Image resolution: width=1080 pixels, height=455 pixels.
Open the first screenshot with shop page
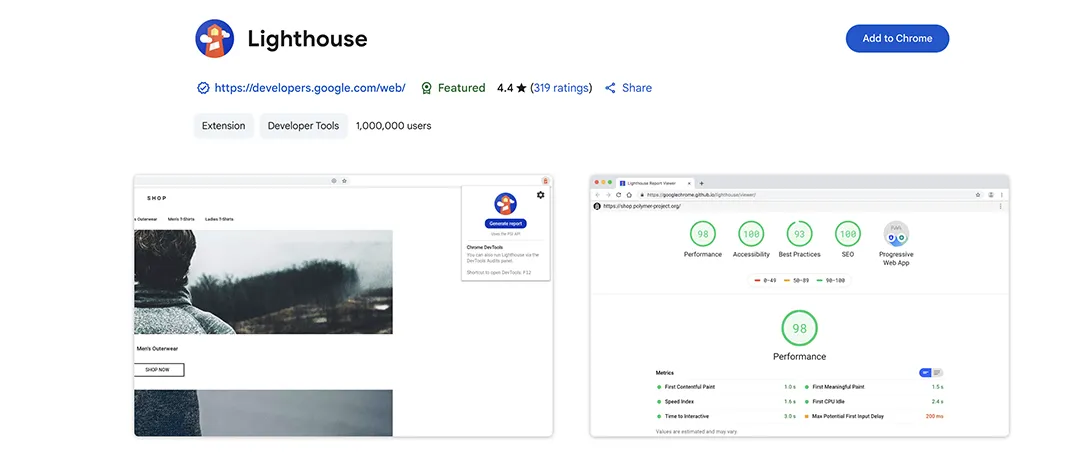tap(343, 305)
